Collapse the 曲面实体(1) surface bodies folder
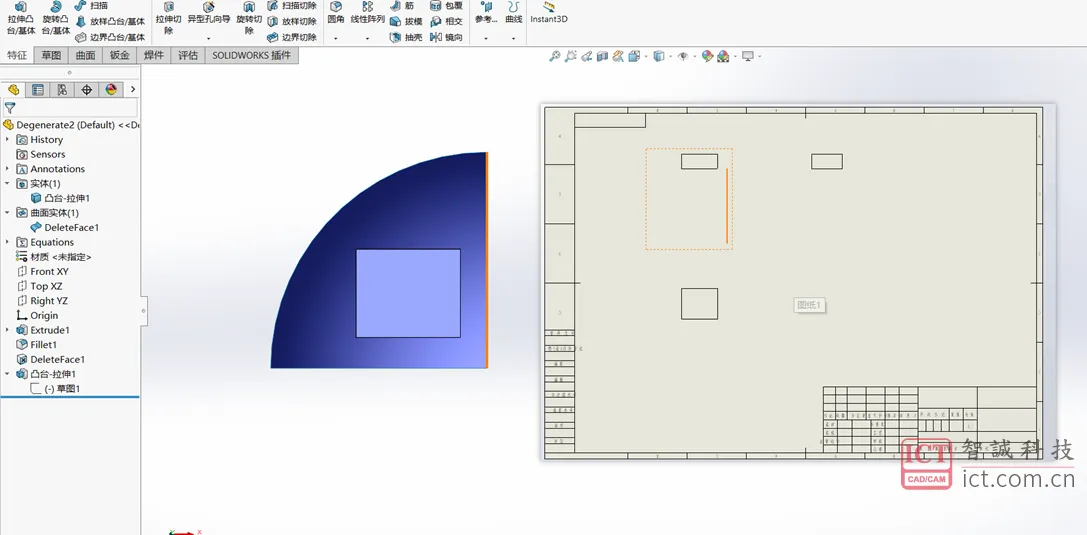The image size is (1087, 535). [x=7, y=213]
